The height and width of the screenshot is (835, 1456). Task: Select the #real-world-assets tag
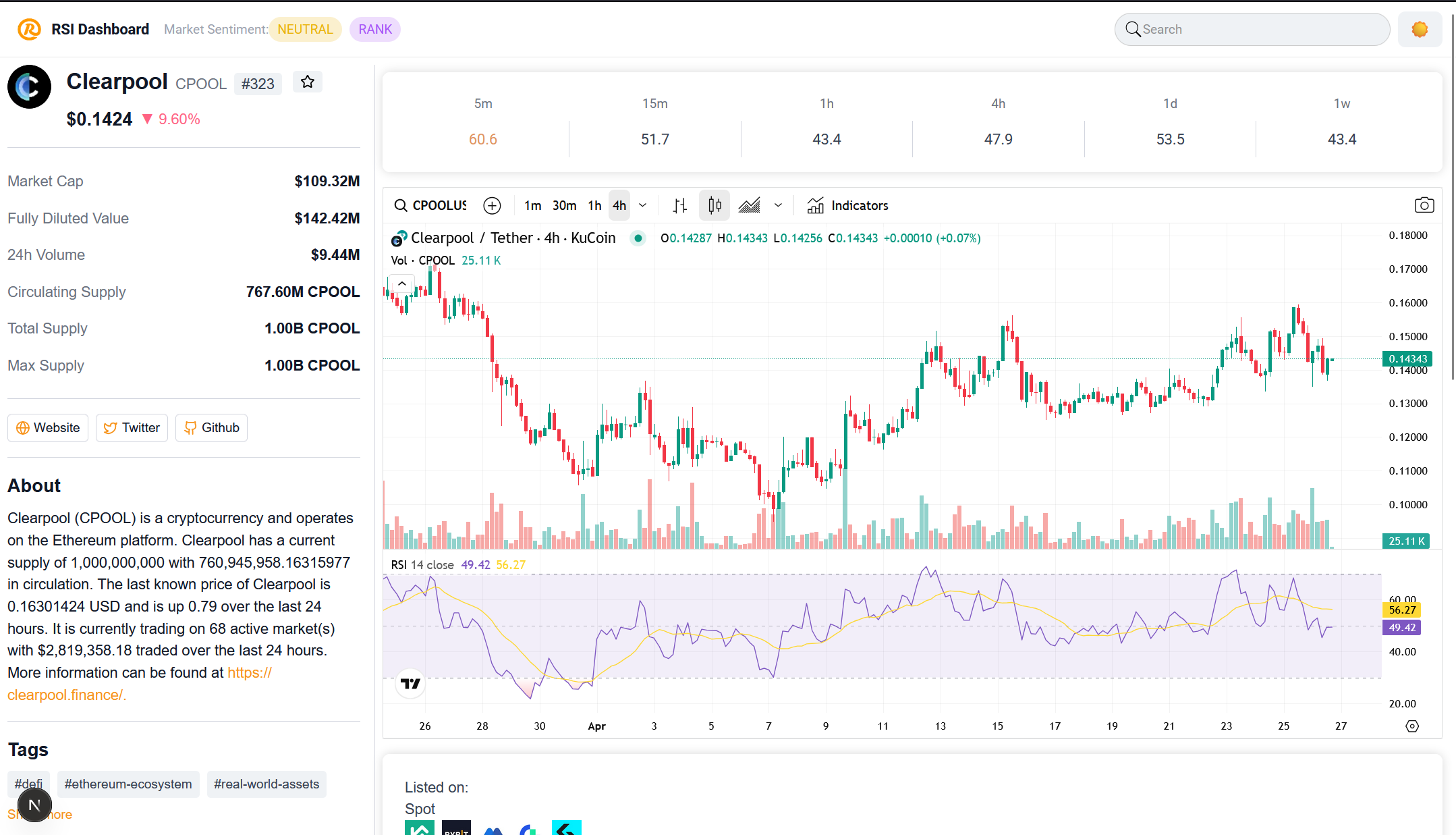click(267, 784)
